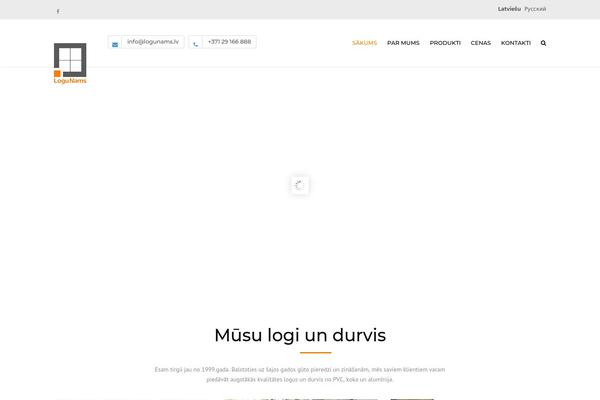
Task: Open the Cenas page
Action: point(481,43)
